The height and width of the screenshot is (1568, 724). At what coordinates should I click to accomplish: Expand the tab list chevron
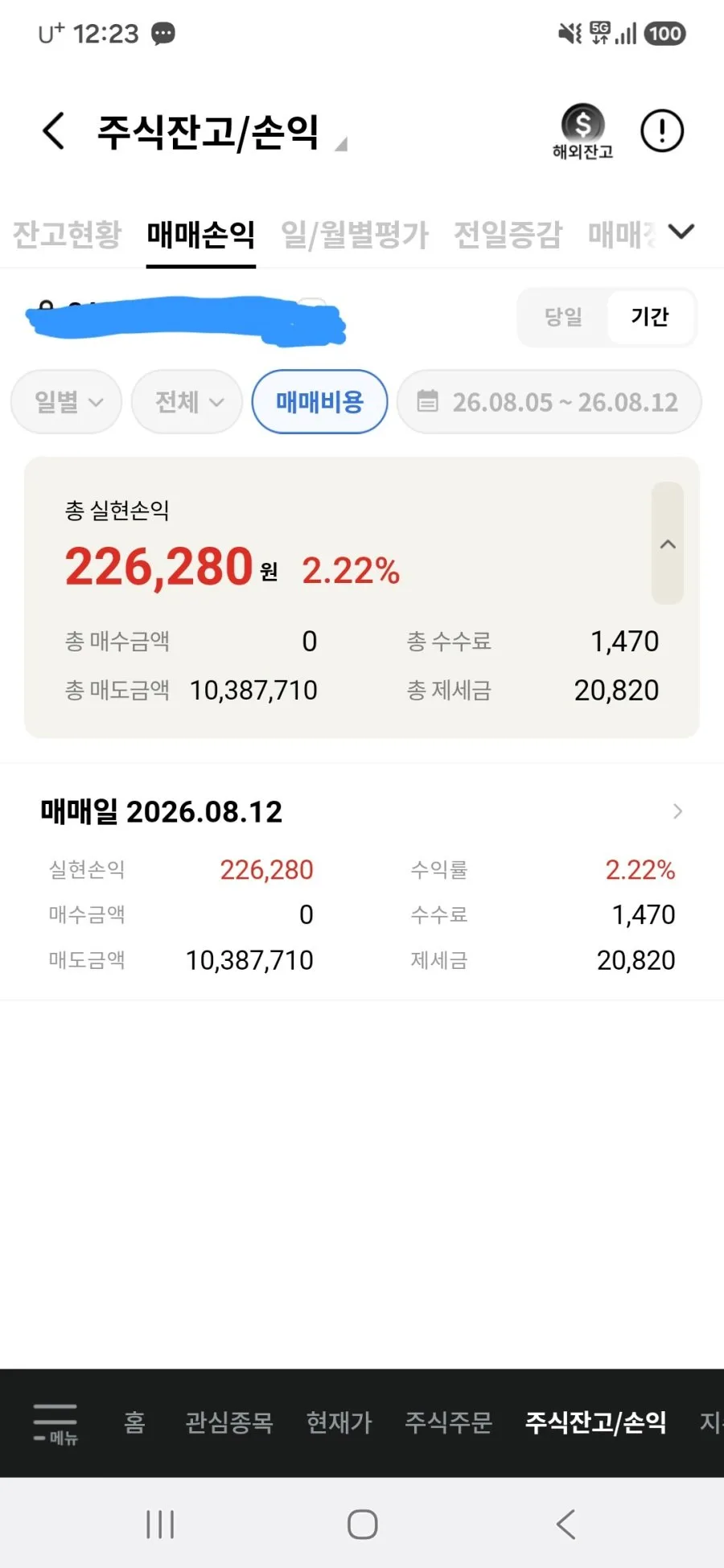pos(681,232)
